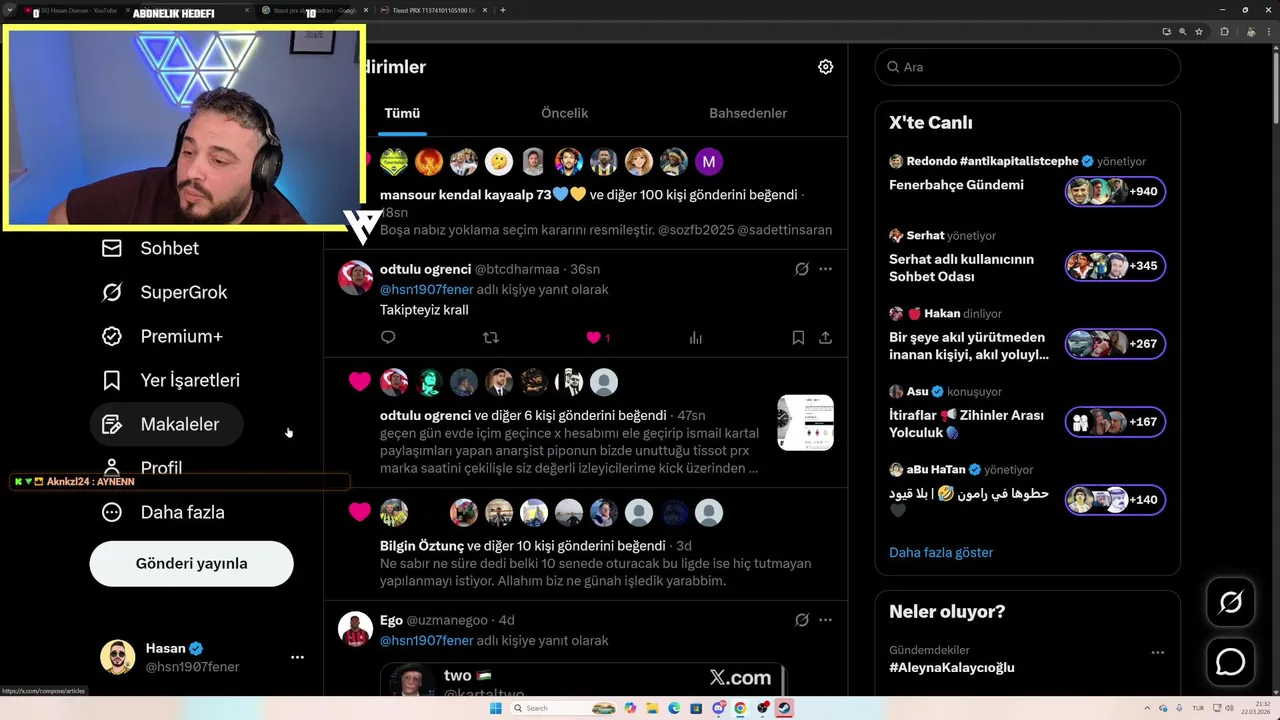
Task: Open new browser tab
Action: tap(502, 10)
